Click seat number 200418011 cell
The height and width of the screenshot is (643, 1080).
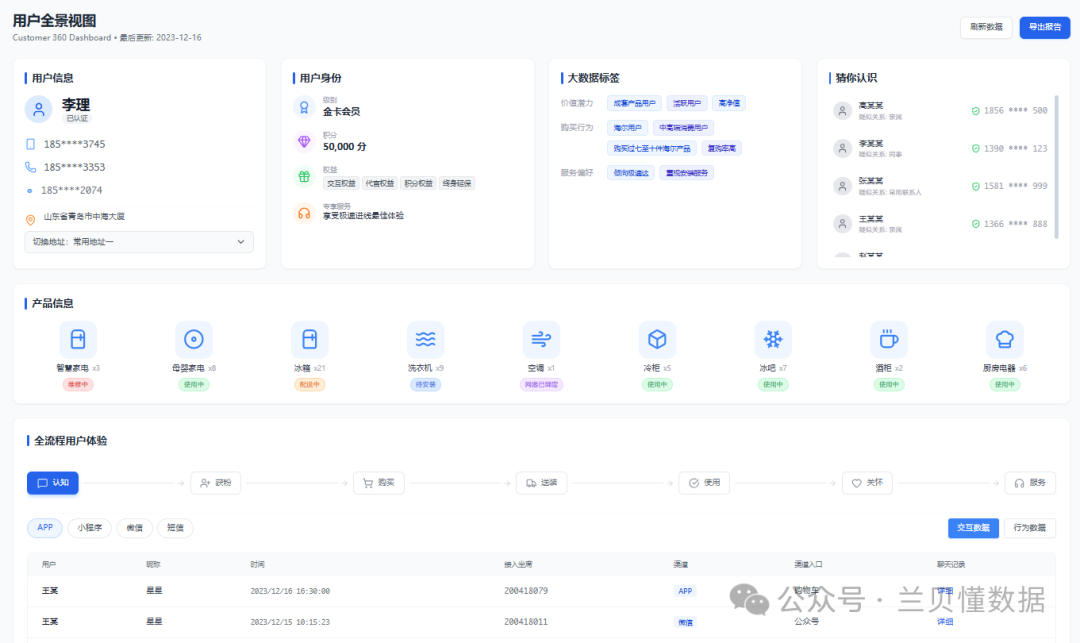pos(526,622)
